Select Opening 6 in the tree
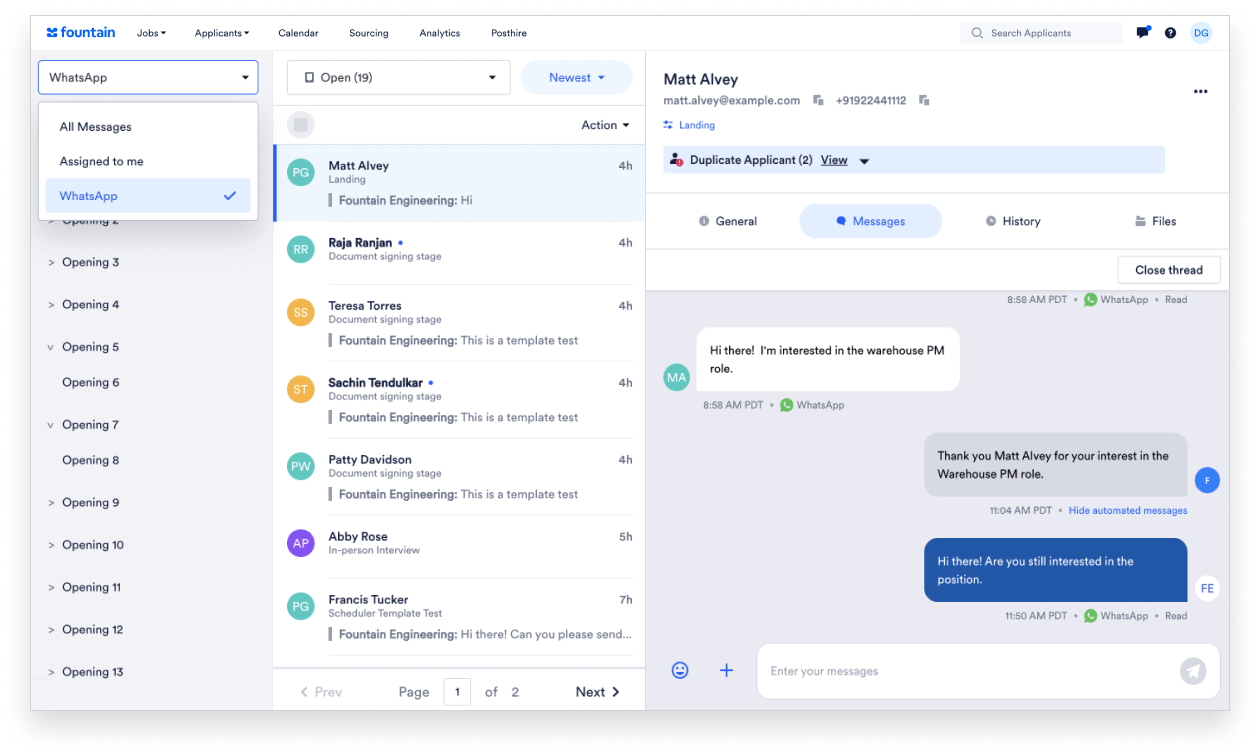 91,382
